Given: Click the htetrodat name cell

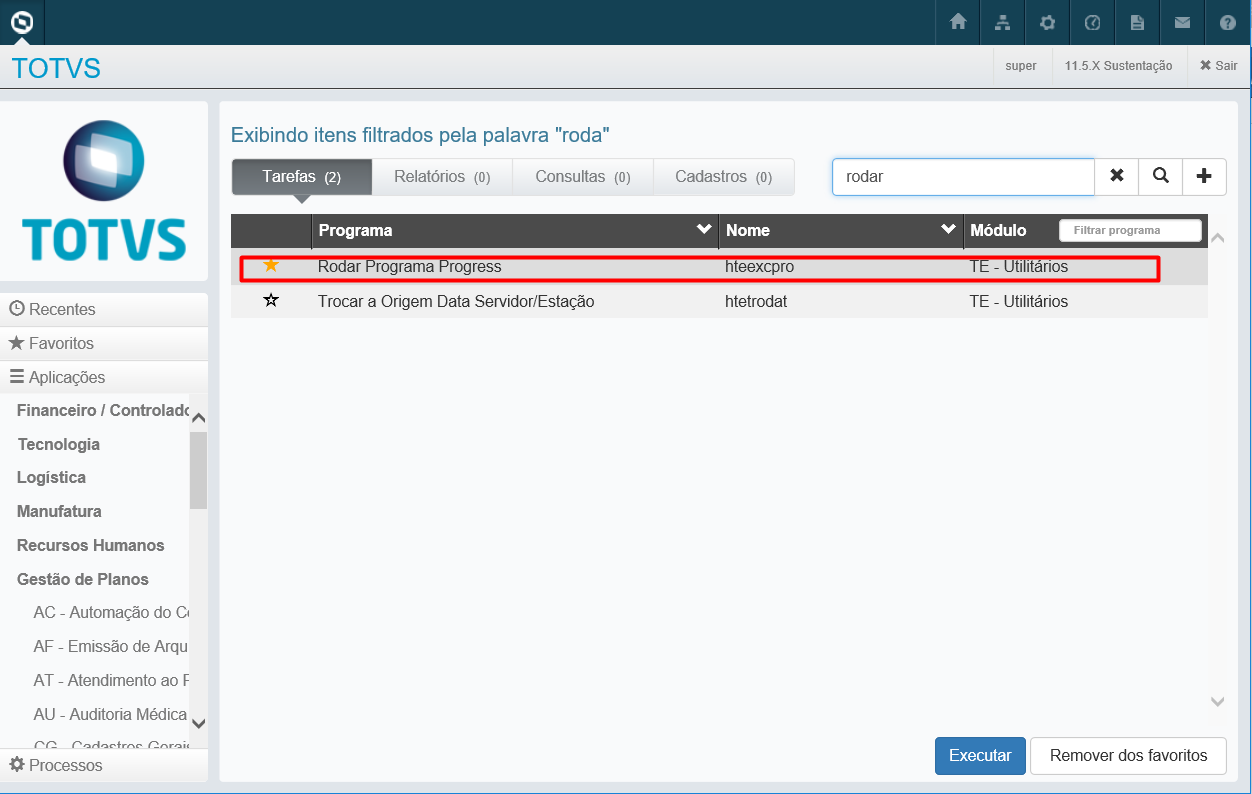Looking at the screenshot, I should pyautogui.click(x=756, y=301).
